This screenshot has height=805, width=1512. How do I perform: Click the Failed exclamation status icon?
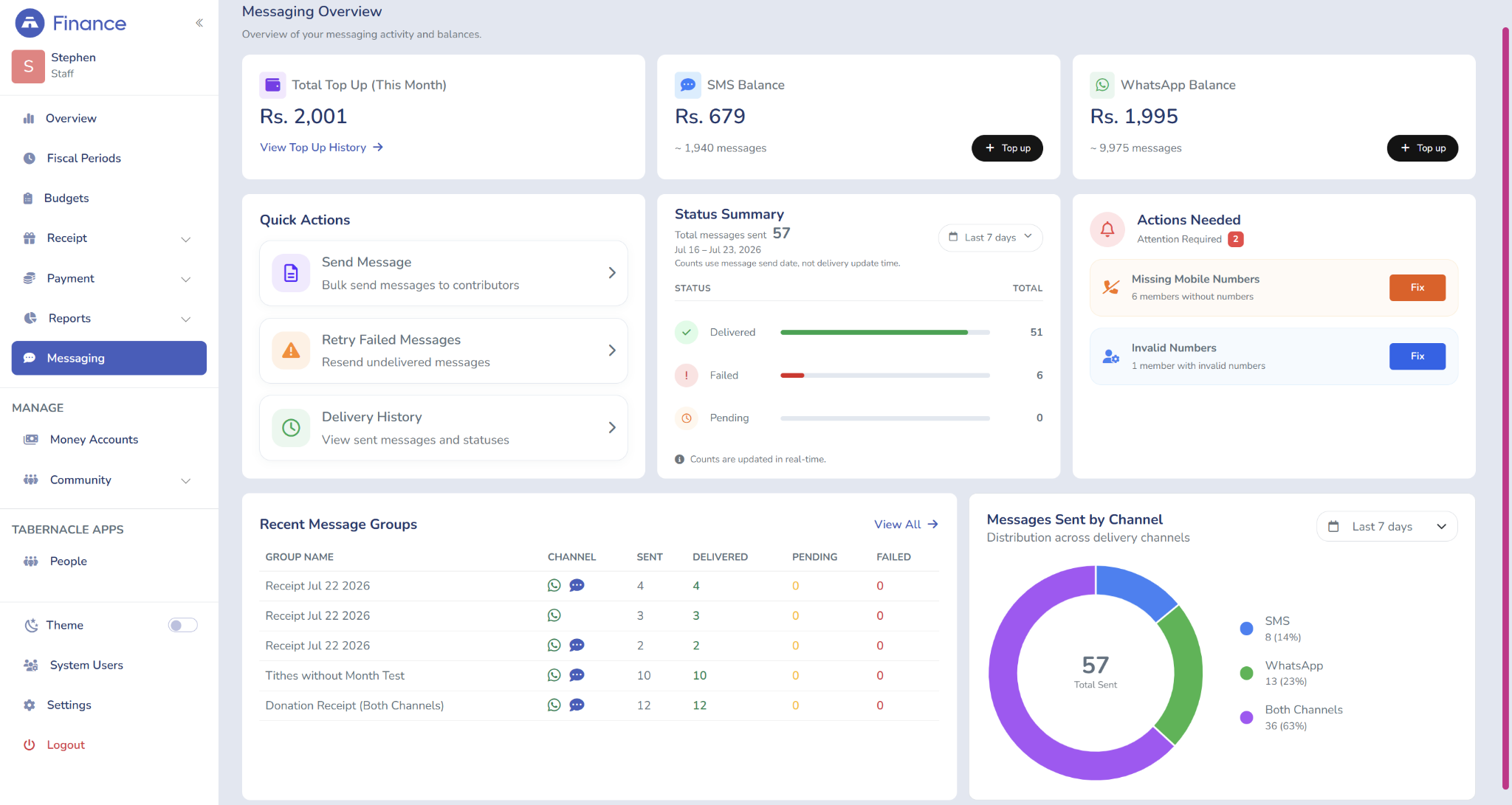pos(686,375)
